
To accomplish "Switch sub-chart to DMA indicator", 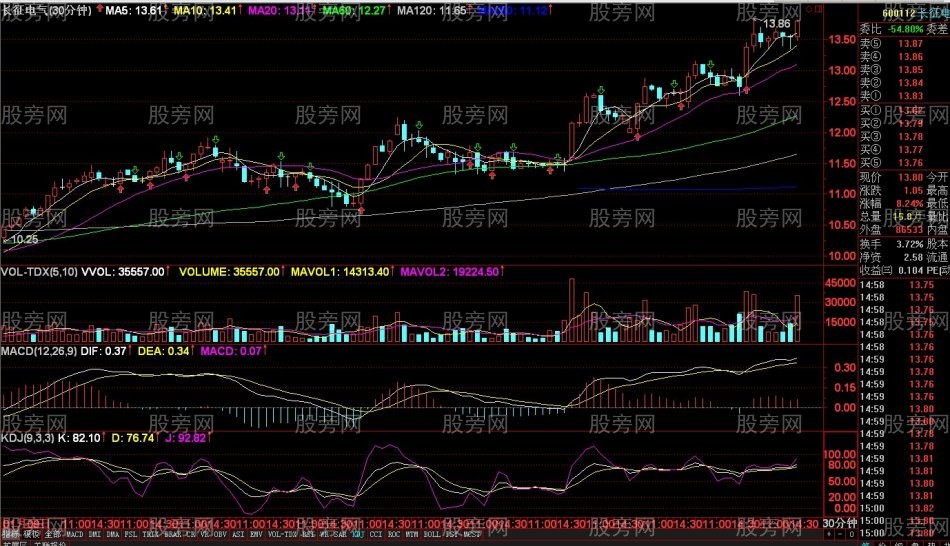I will [x=113, y=534].
